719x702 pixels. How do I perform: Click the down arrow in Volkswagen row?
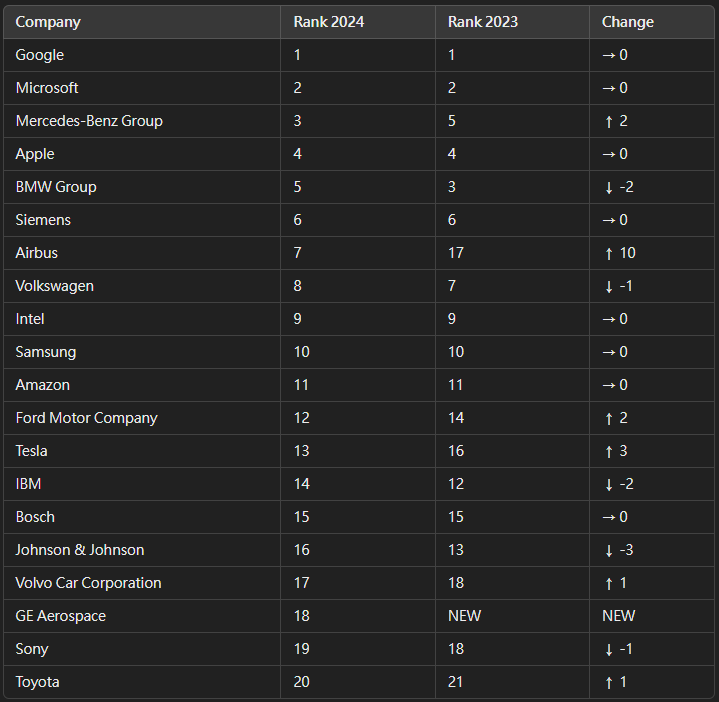pyautogui.click(x=608, y=287)
